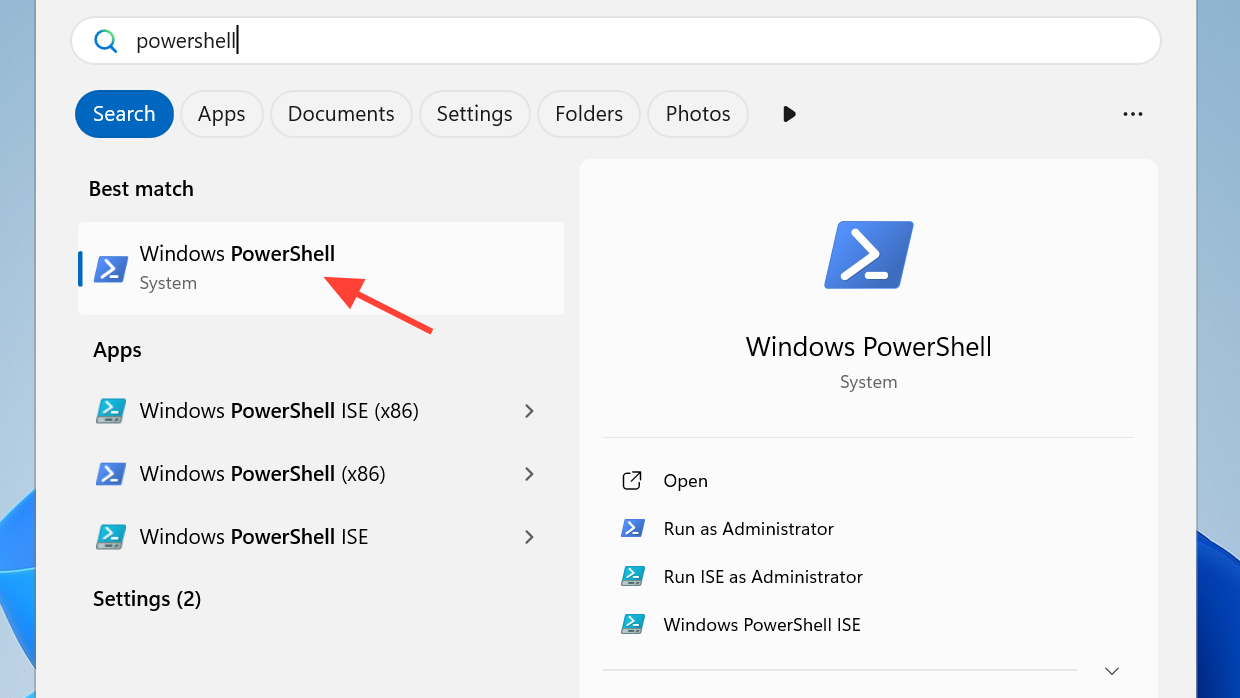Open the Windows PowerShell best match result

(x=321, y=268)
